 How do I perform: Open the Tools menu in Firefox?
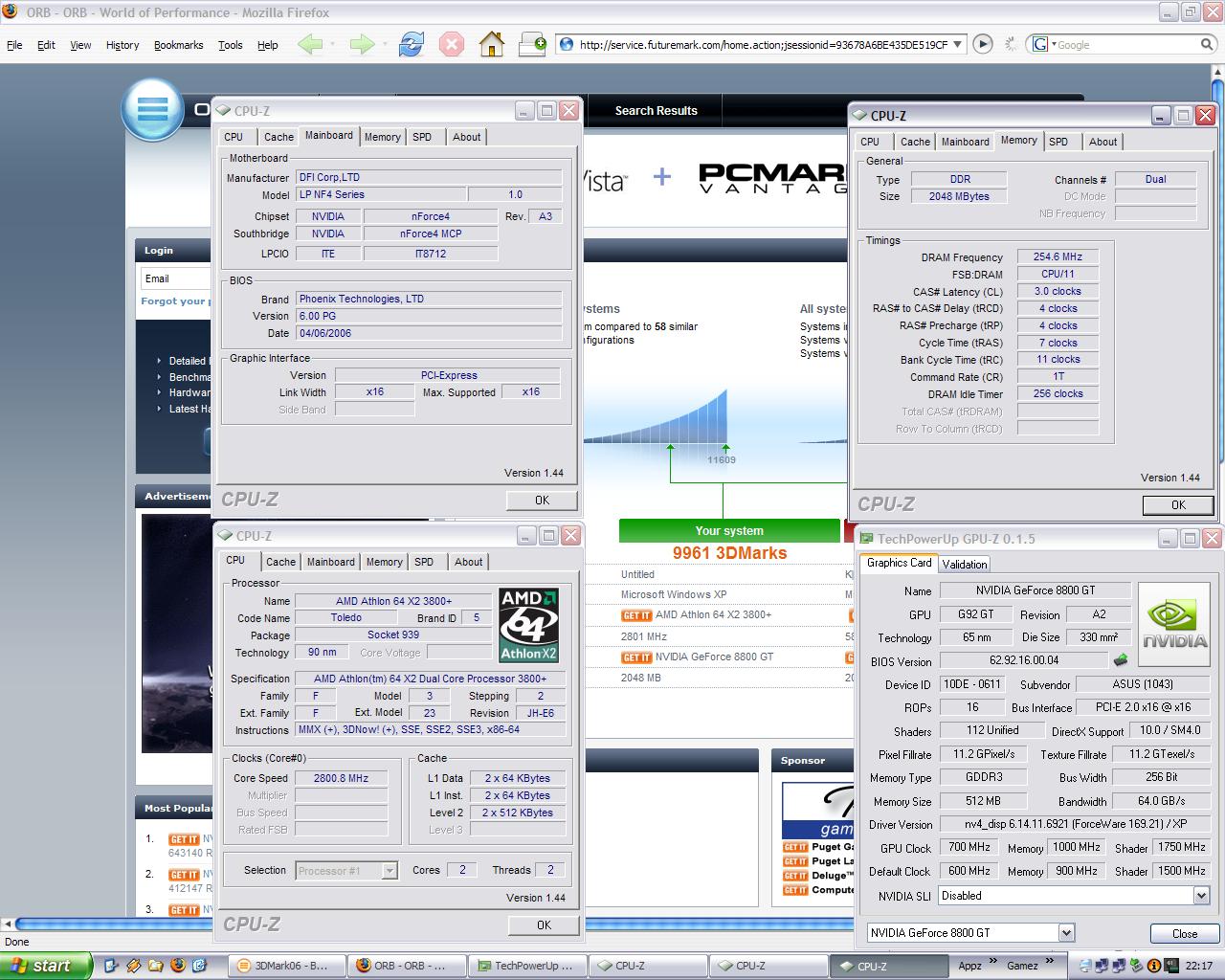point(231,45)
